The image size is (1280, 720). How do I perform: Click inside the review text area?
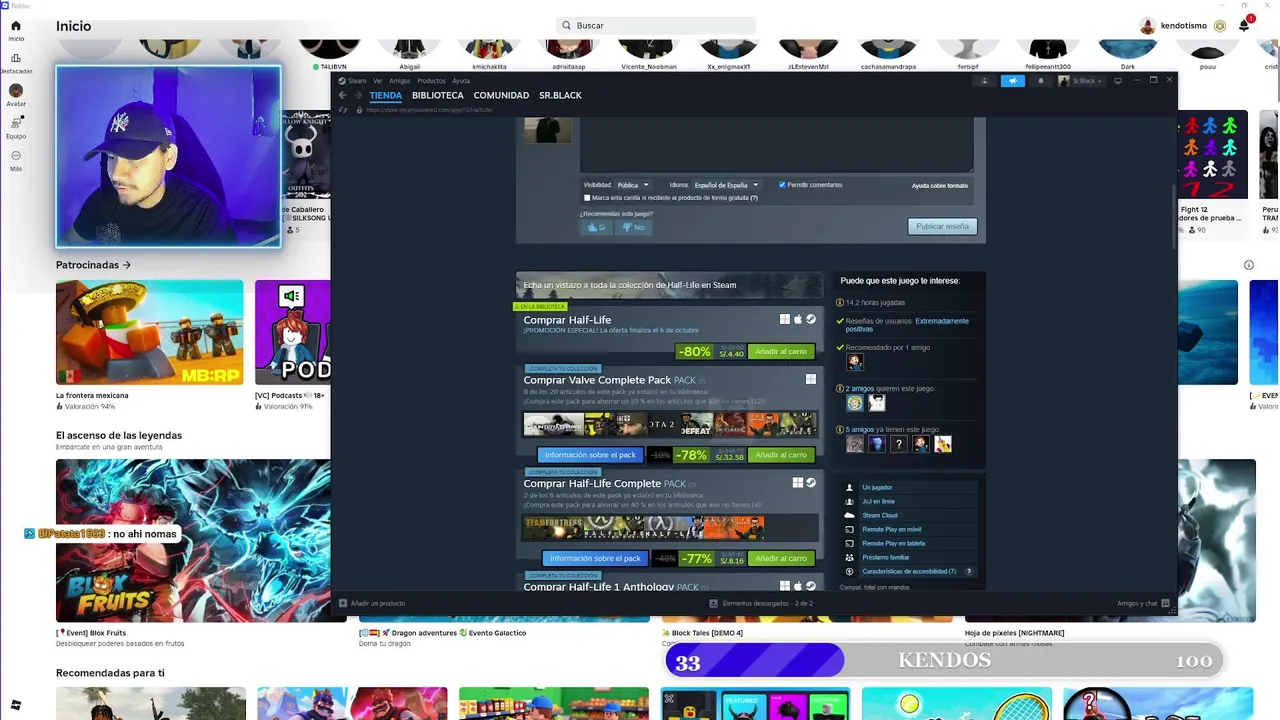[776, 145]
